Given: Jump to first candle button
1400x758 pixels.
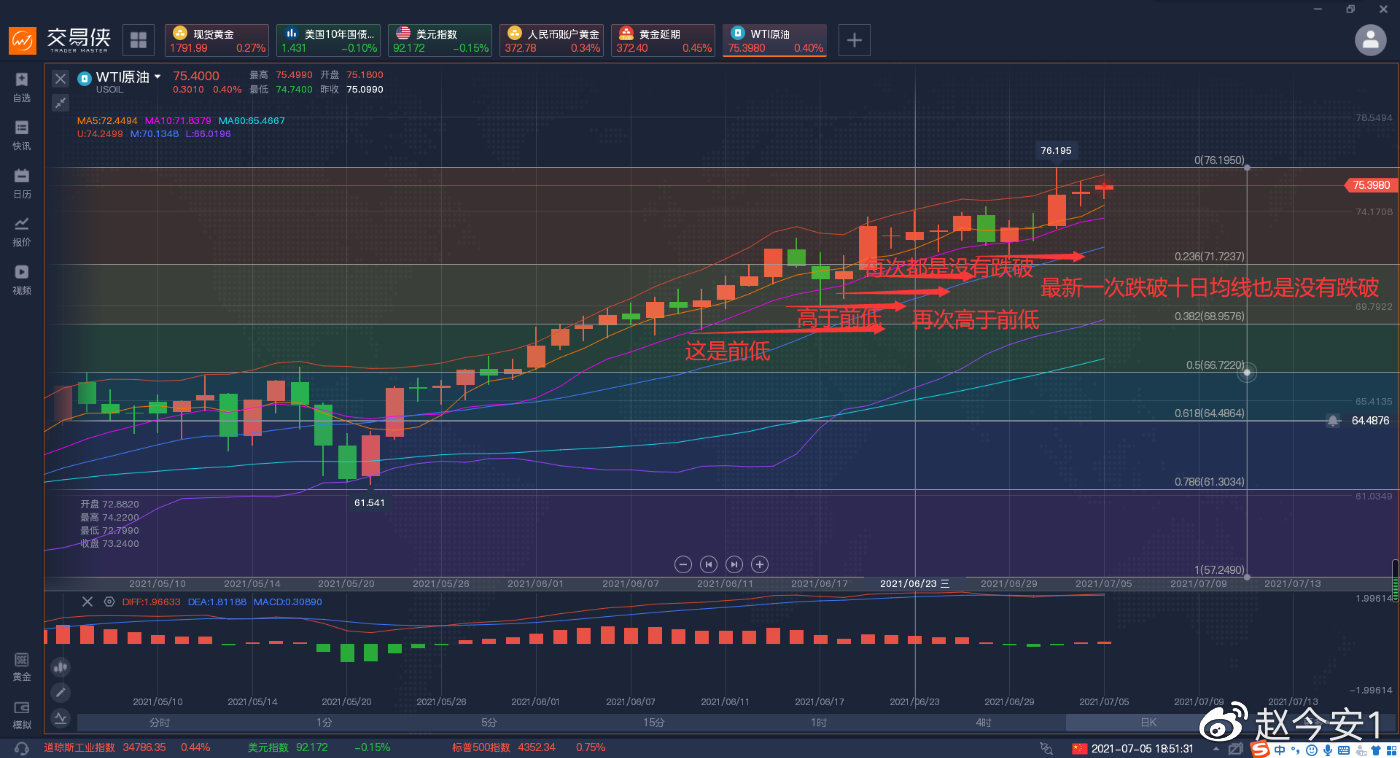Looking at the screenshot, I should [709, 564].
